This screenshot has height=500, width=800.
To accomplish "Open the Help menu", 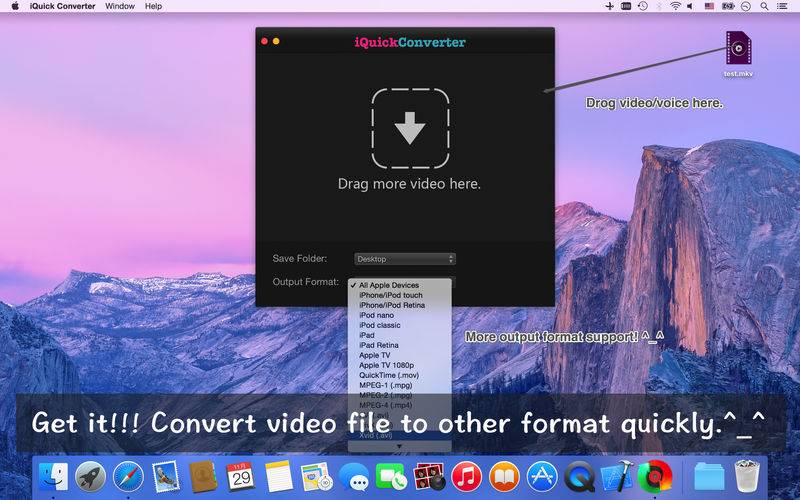I will (153, 6).
